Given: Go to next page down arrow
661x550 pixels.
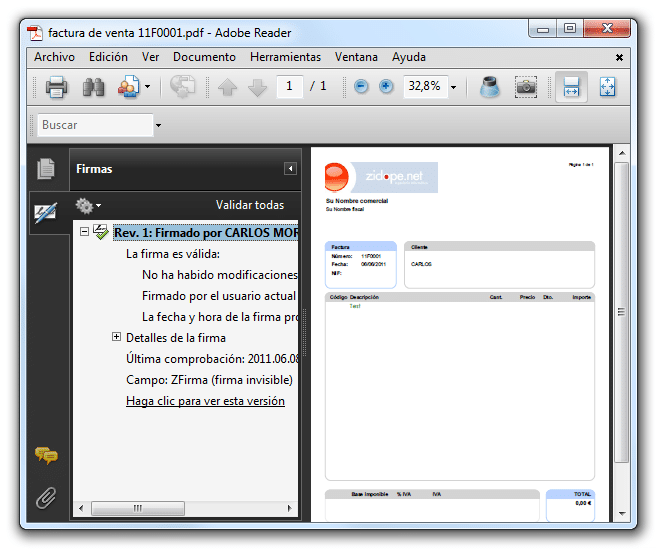Looking at the screenshot, I should pos(258,87).
